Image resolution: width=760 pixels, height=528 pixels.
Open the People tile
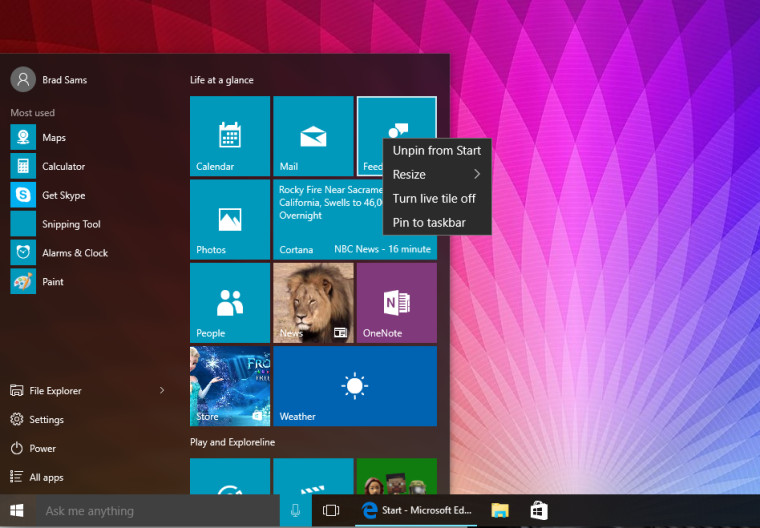[x=230, y=303]
